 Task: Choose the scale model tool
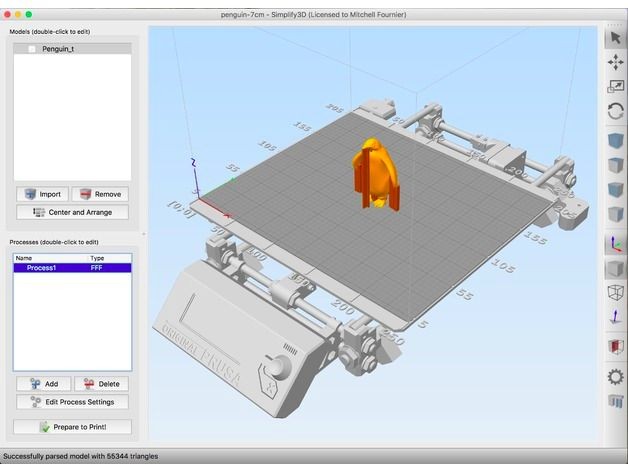615,87
